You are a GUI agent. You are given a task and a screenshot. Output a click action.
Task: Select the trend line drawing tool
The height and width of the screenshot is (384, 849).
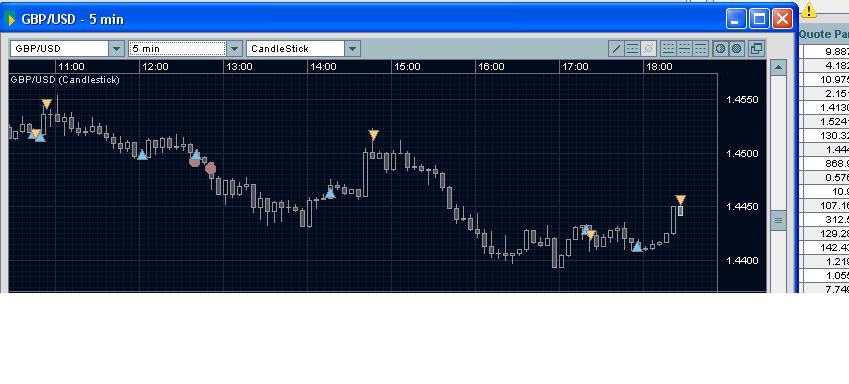pyautogui.click(x=616, y=49)
